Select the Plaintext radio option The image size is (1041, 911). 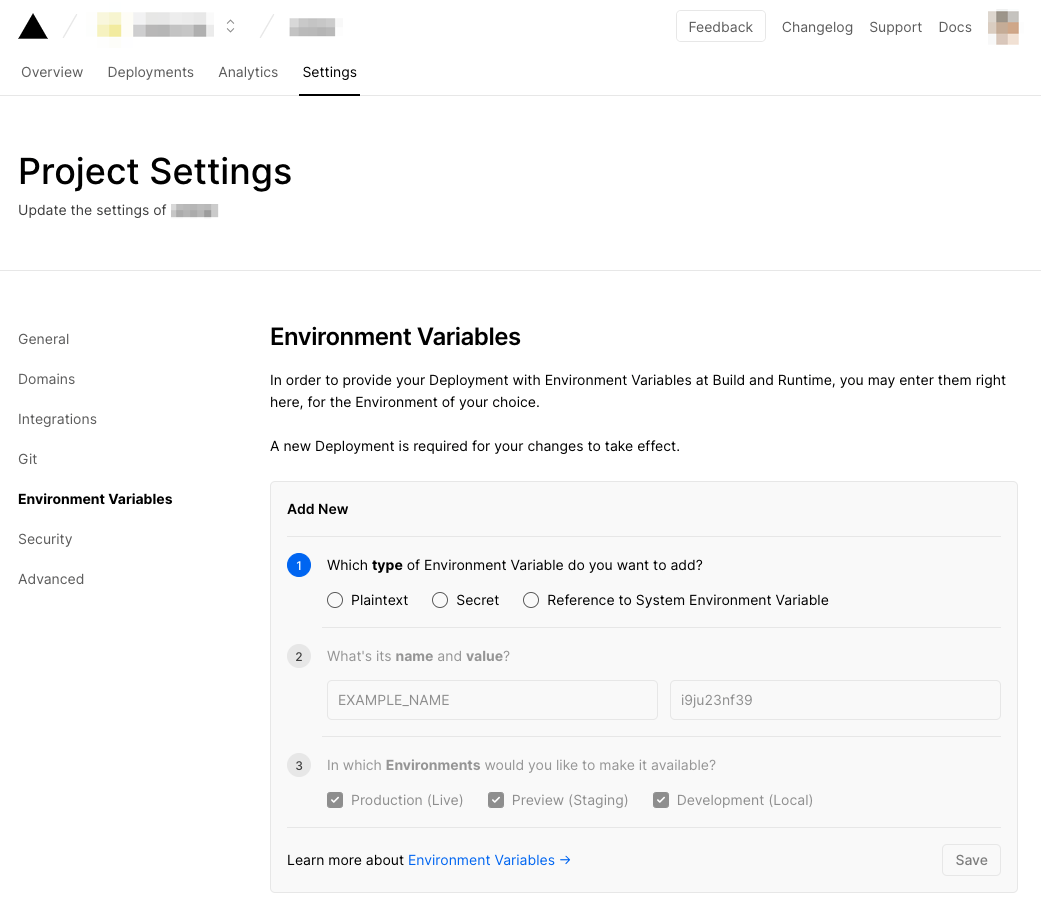point(336,600)
